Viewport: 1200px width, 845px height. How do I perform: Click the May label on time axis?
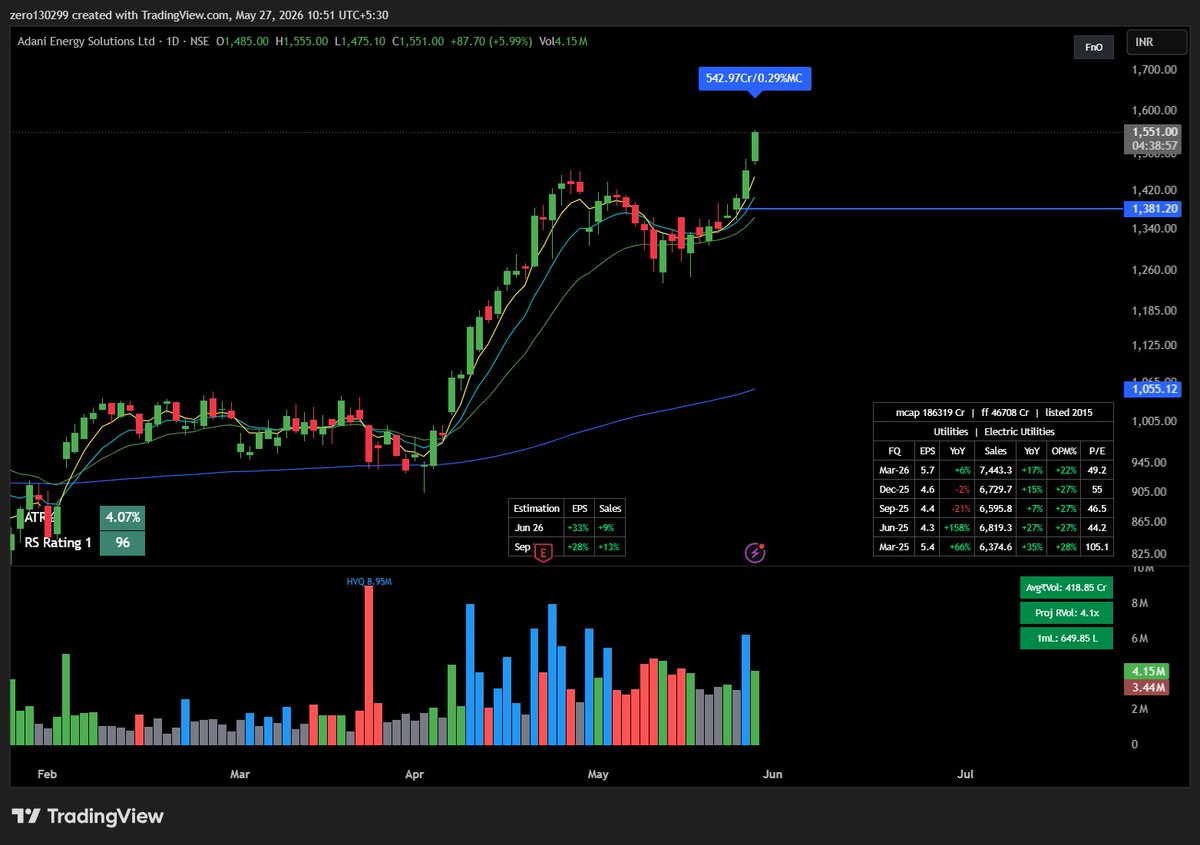597,774
